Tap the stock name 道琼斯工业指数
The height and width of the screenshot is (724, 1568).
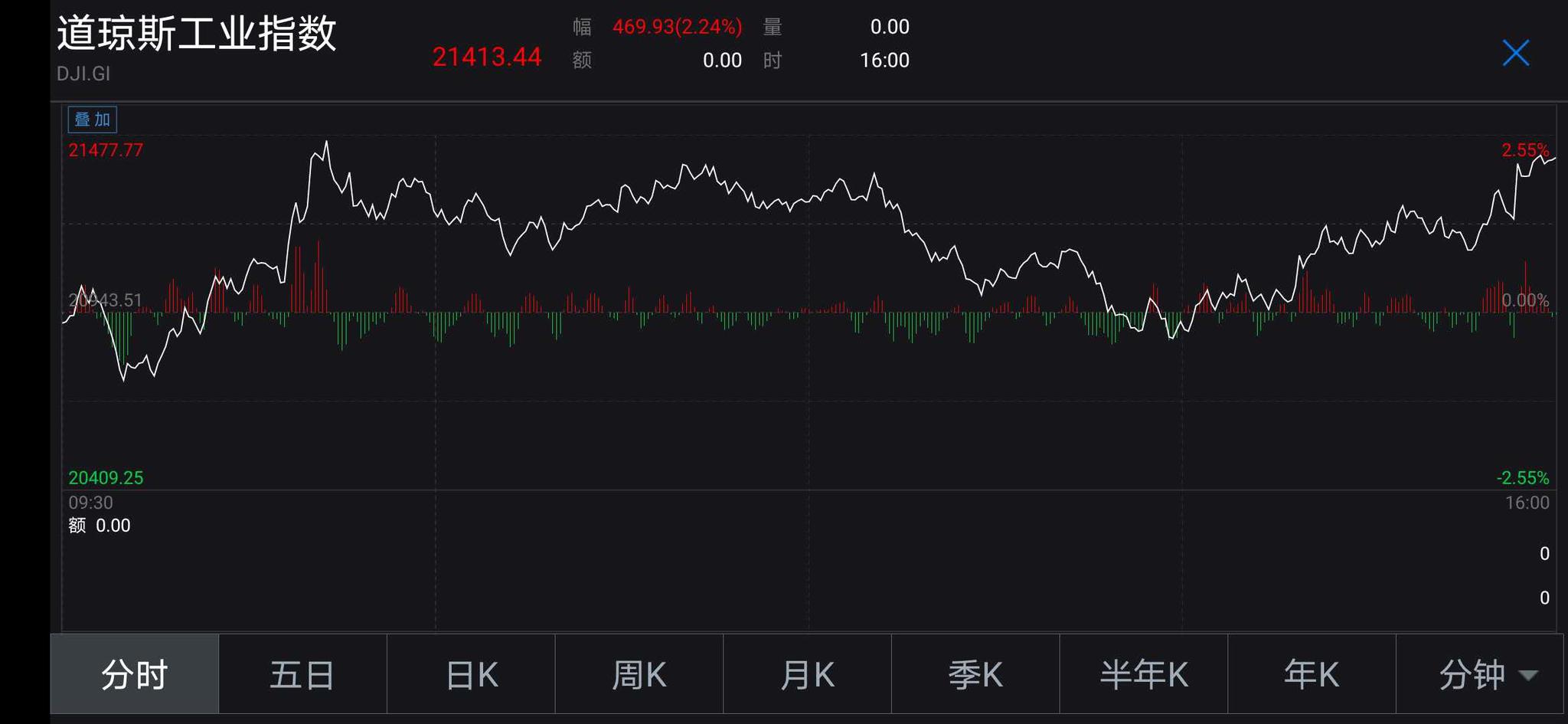click(197, 34)
